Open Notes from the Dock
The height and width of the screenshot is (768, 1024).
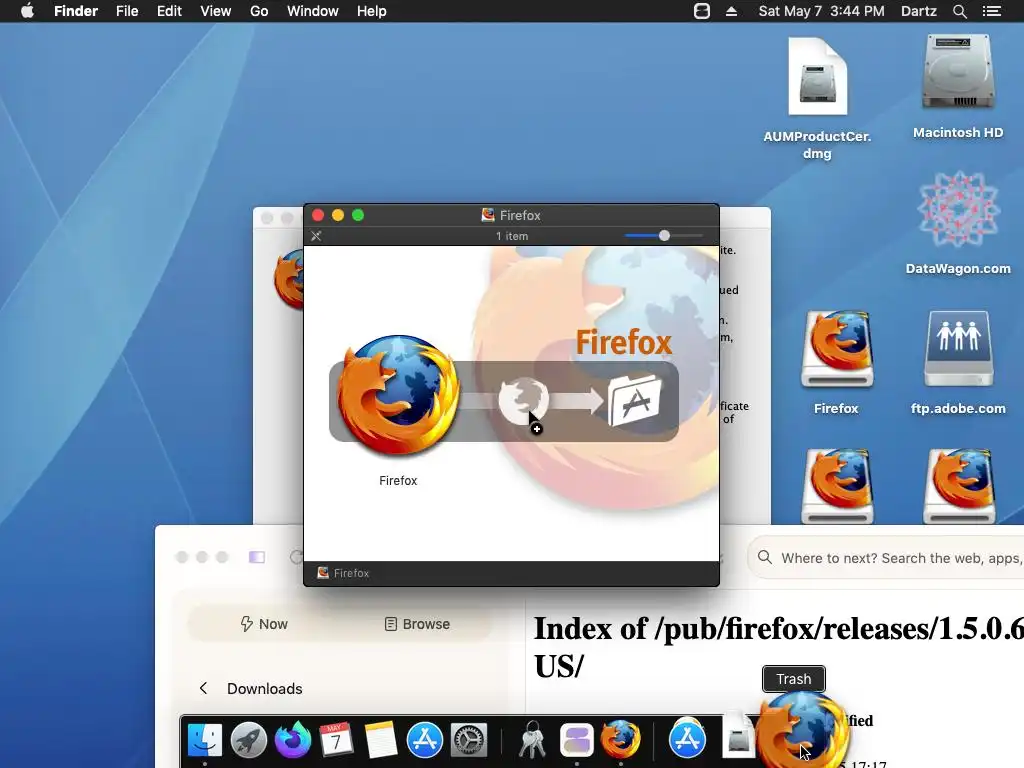(381, 740)
